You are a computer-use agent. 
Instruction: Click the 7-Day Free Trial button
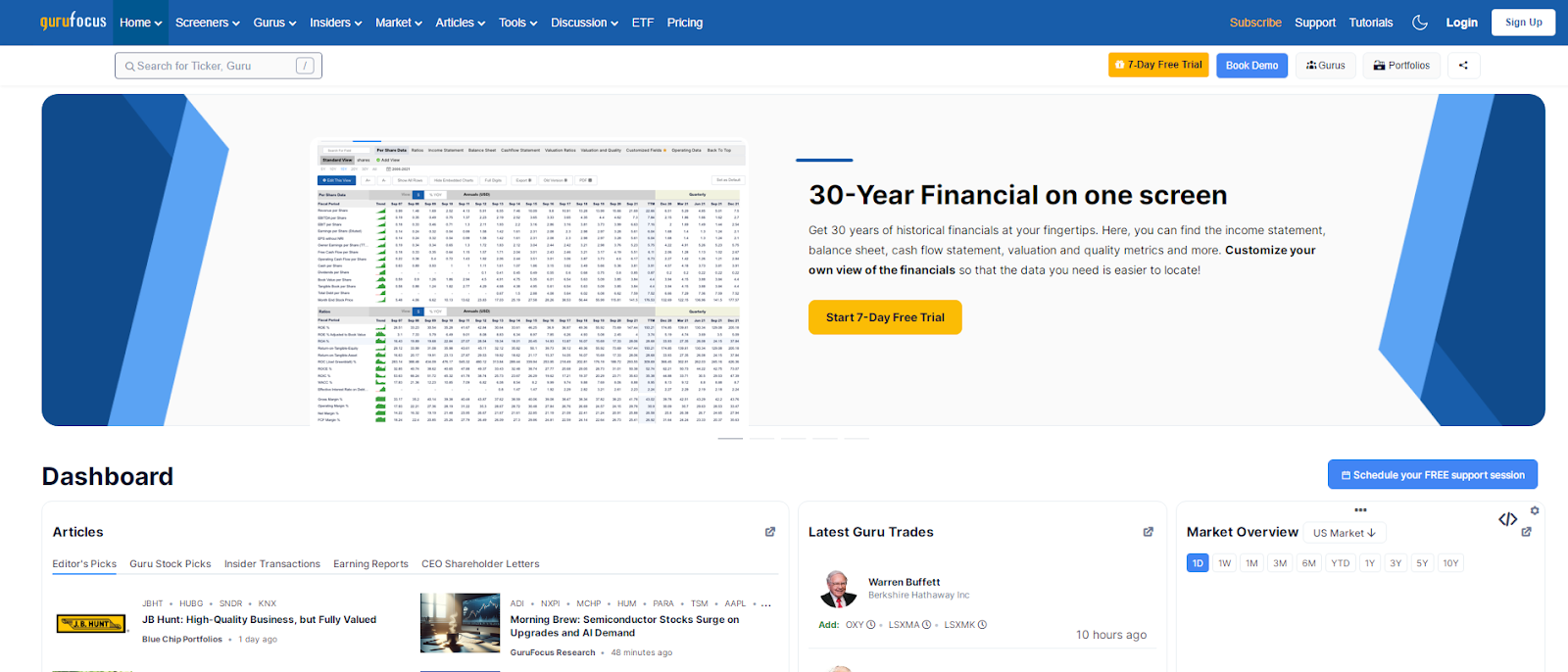tap(1158, 65)
